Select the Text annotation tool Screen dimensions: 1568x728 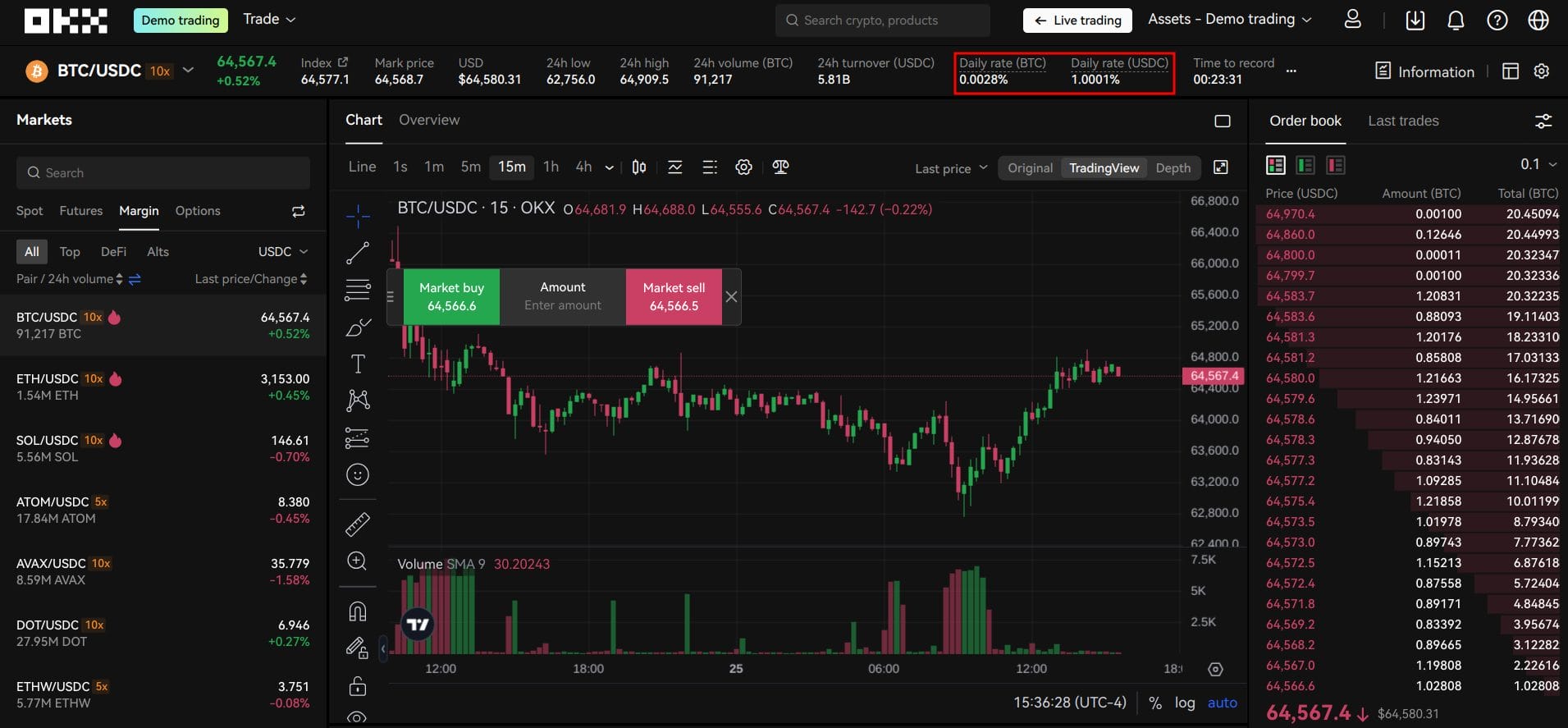coord(358,364)
